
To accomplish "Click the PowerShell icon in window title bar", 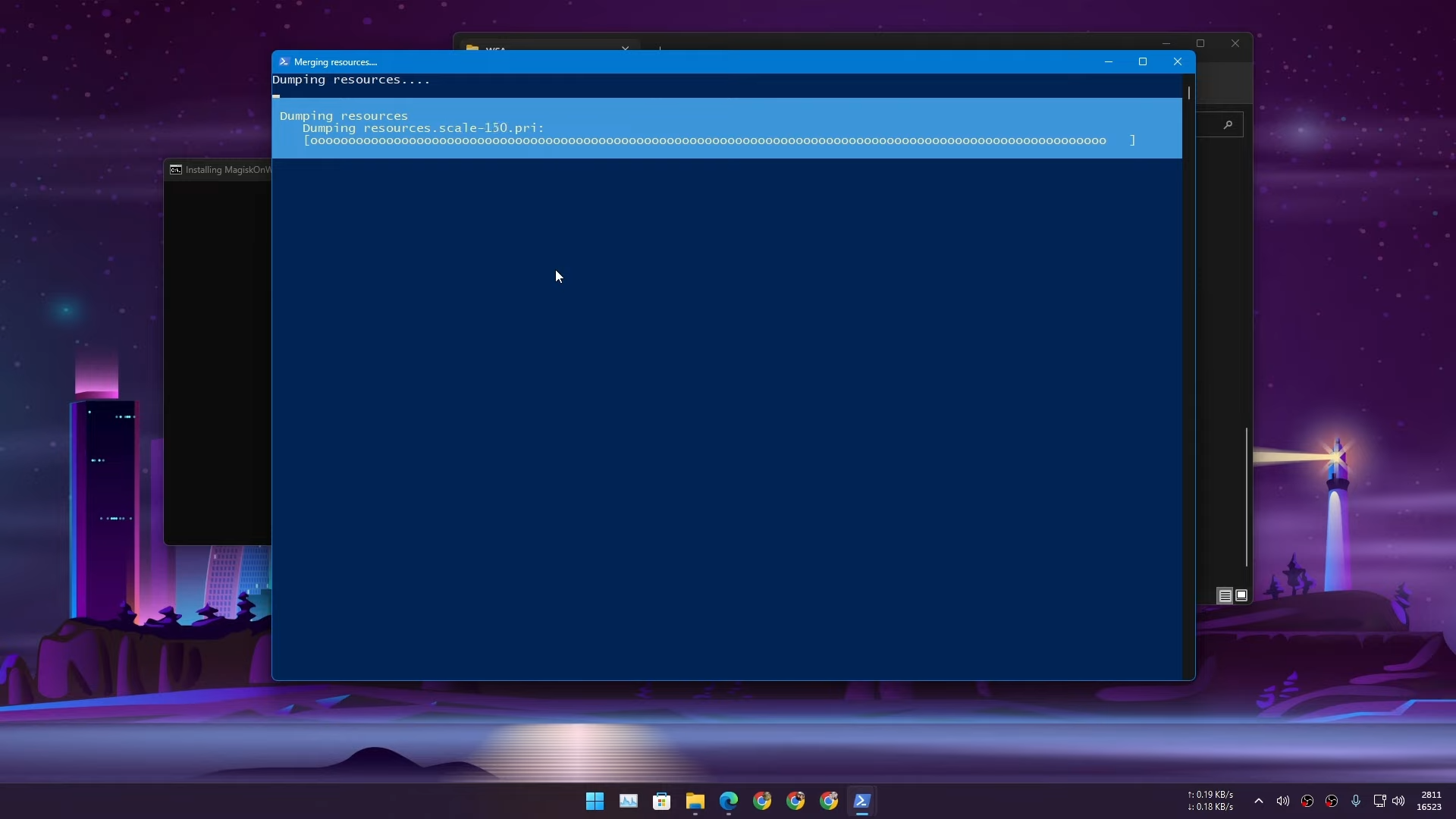I will click(x=284, y=61).
